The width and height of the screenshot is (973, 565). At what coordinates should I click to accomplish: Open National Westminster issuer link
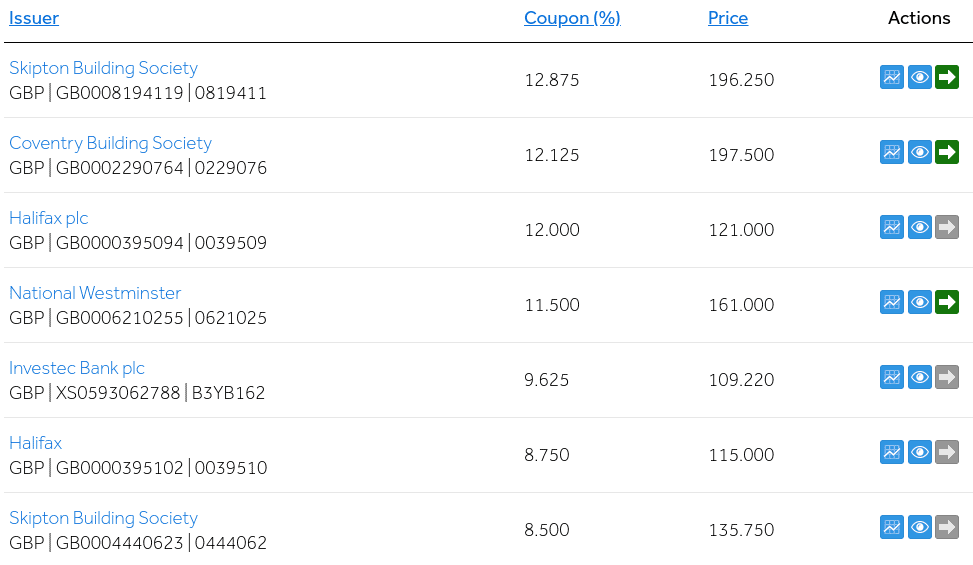[x=95, y=293]
